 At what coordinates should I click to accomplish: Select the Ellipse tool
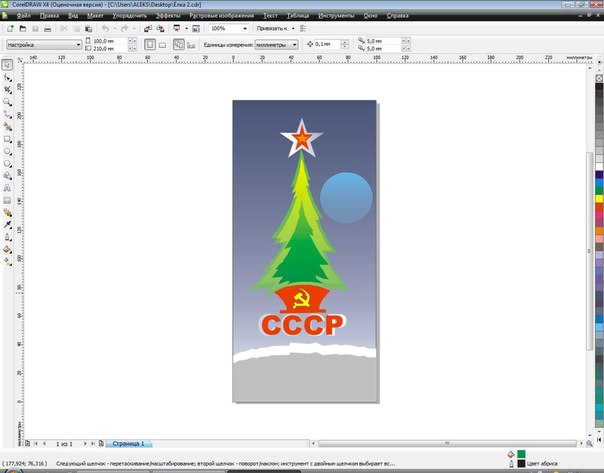click(7, 151)
